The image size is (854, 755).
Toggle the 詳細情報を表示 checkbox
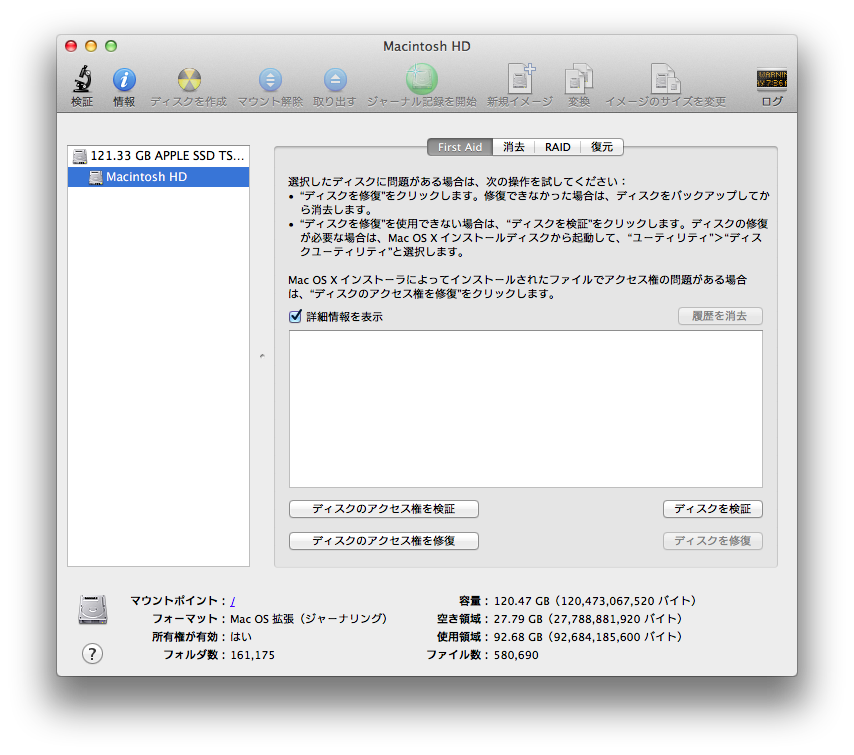(x=295, y=316)
